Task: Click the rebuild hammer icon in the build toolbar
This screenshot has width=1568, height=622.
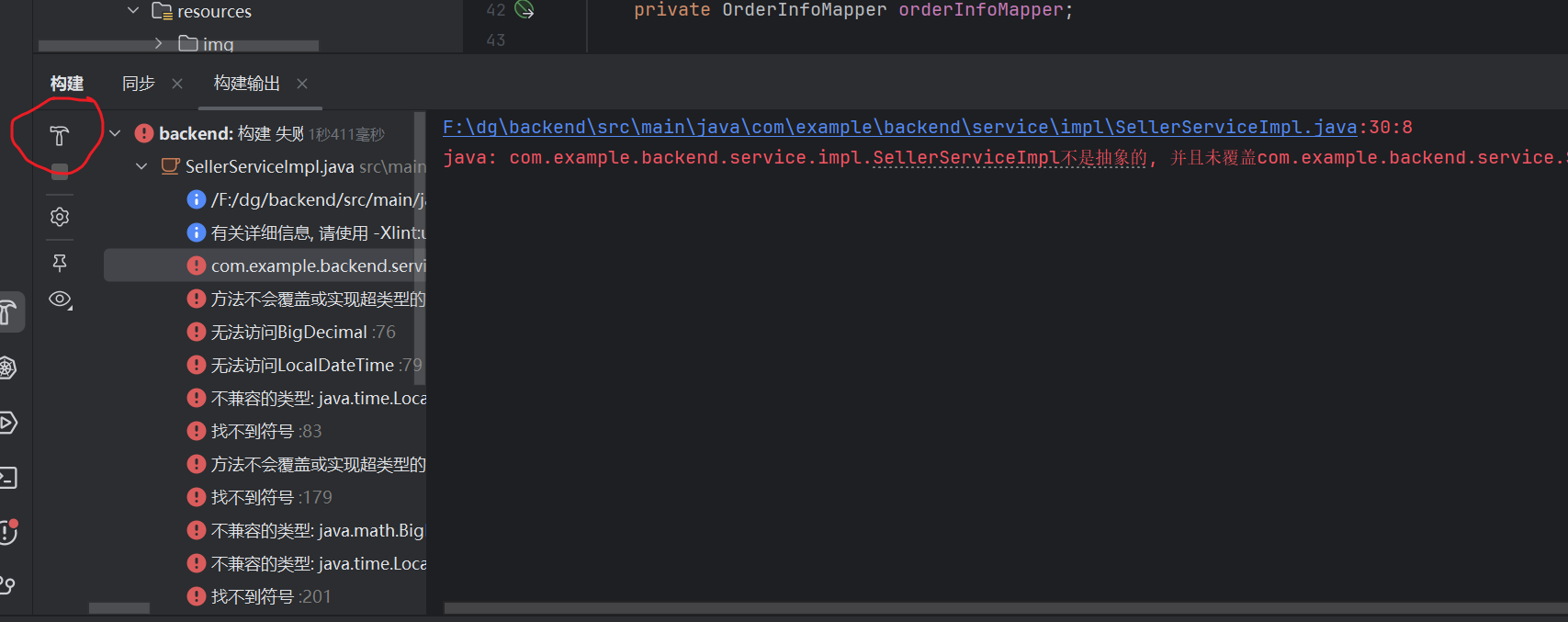Action: [x=60, y=136]
